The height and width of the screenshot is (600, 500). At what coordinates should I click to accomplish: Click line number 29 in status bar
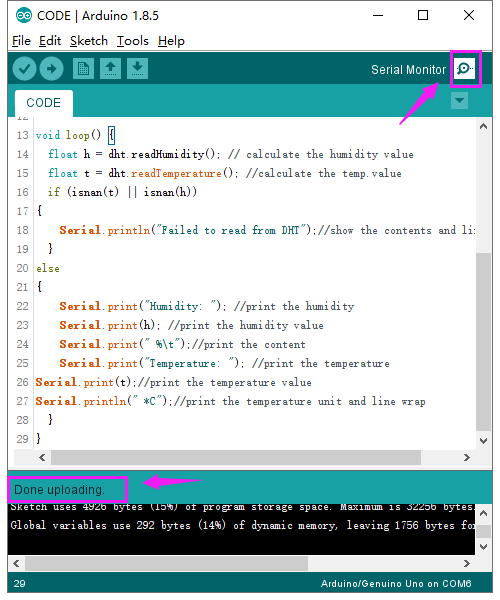click(x=20, y=584)
